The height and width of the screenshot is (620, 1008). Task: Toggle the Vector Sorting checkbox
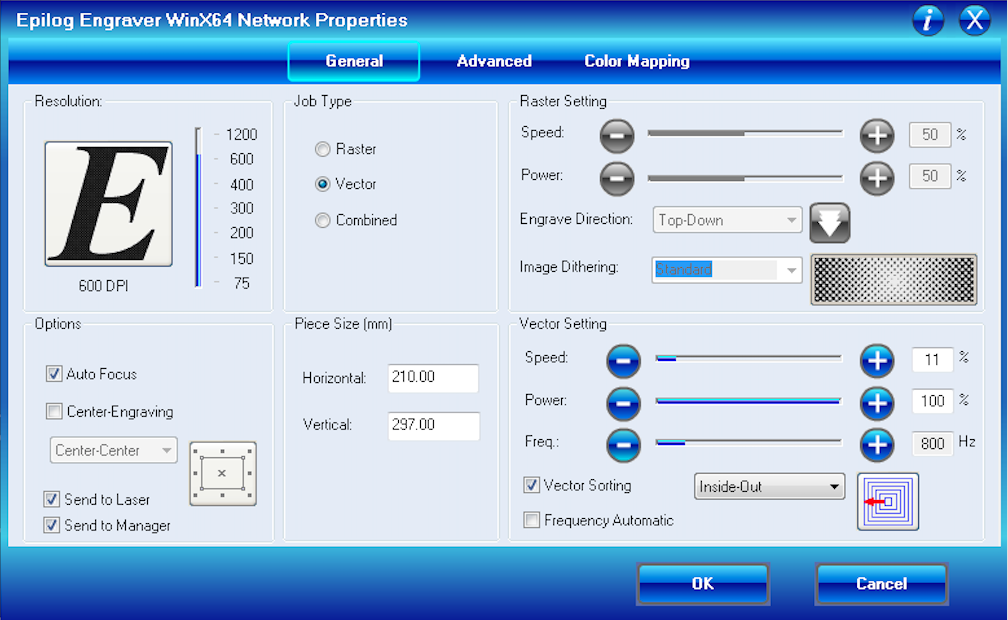(531, 485)
